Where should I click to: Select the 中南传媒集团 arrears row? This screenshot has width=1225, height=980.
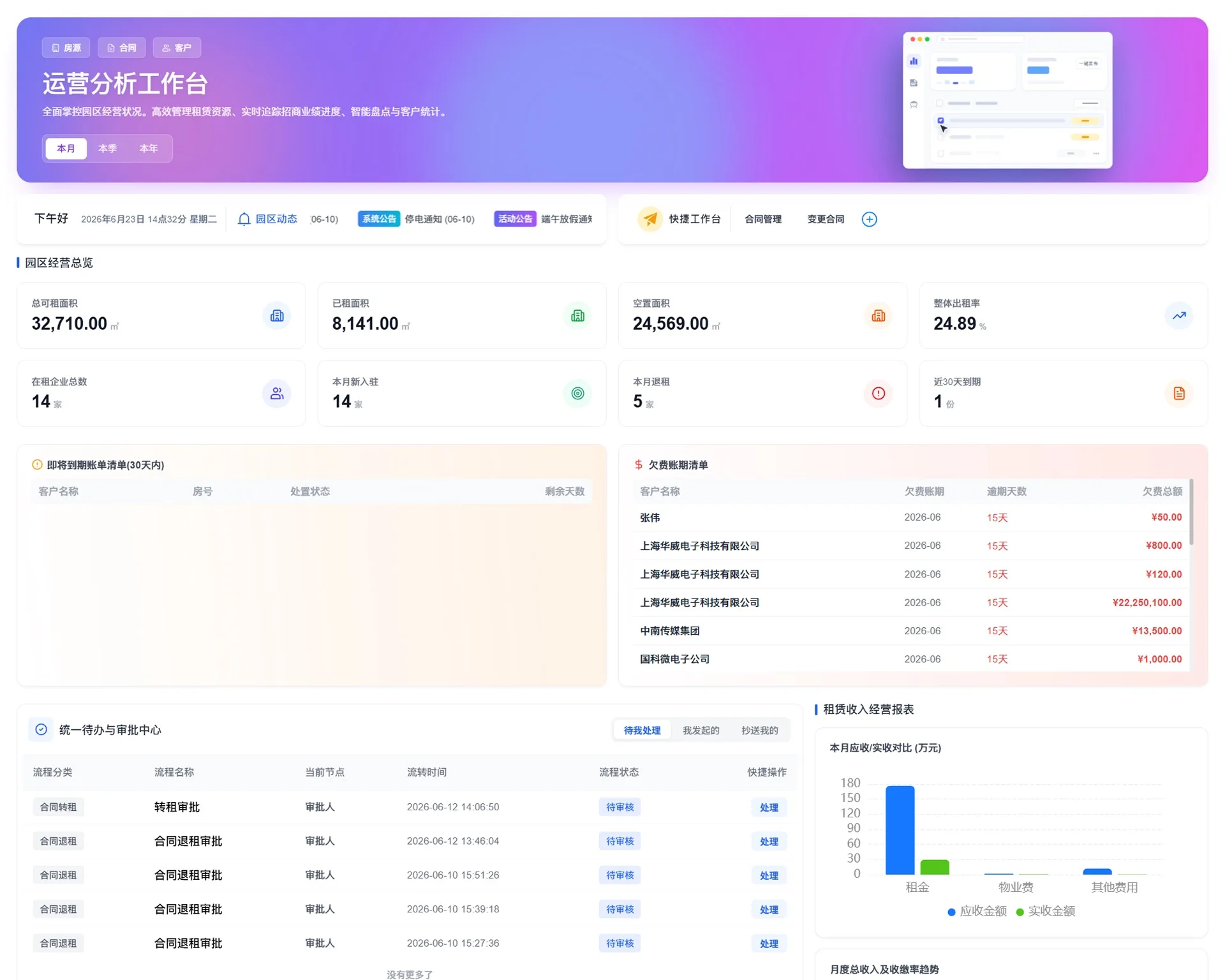910,631
